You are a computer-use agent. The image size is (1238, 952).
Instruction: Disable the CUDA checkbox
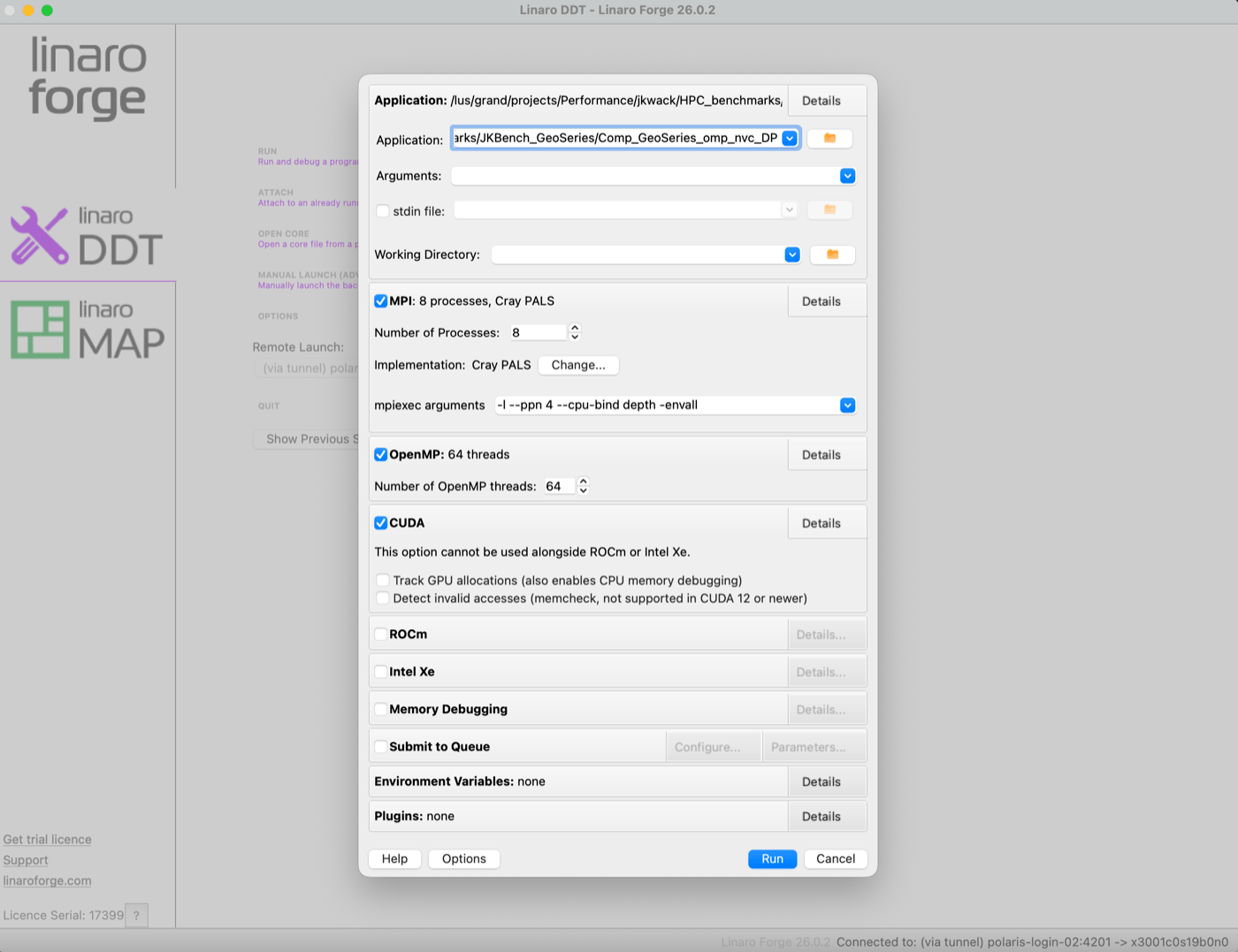tap(381, 523)
